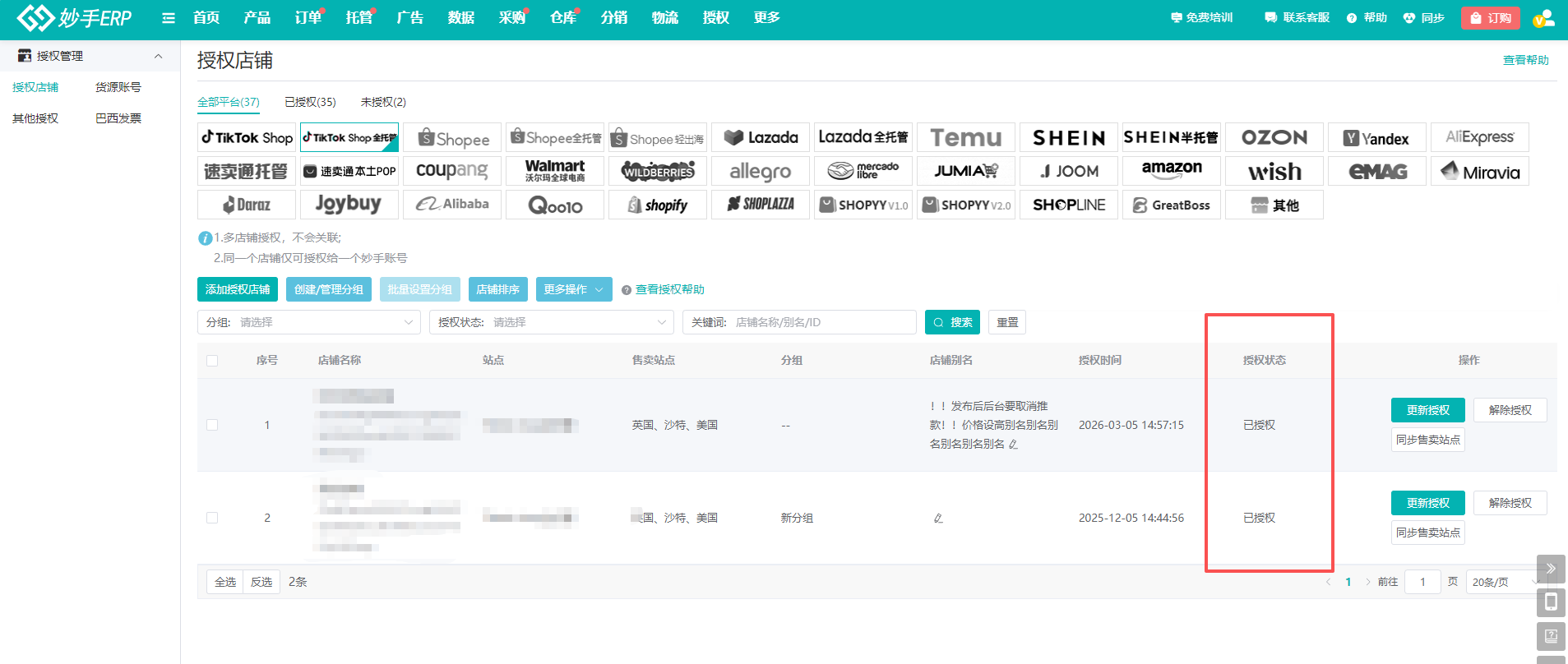Select the Shopee platform logo
The height and width of the screenshot is (664, 1568).
[x=452, y=137]
